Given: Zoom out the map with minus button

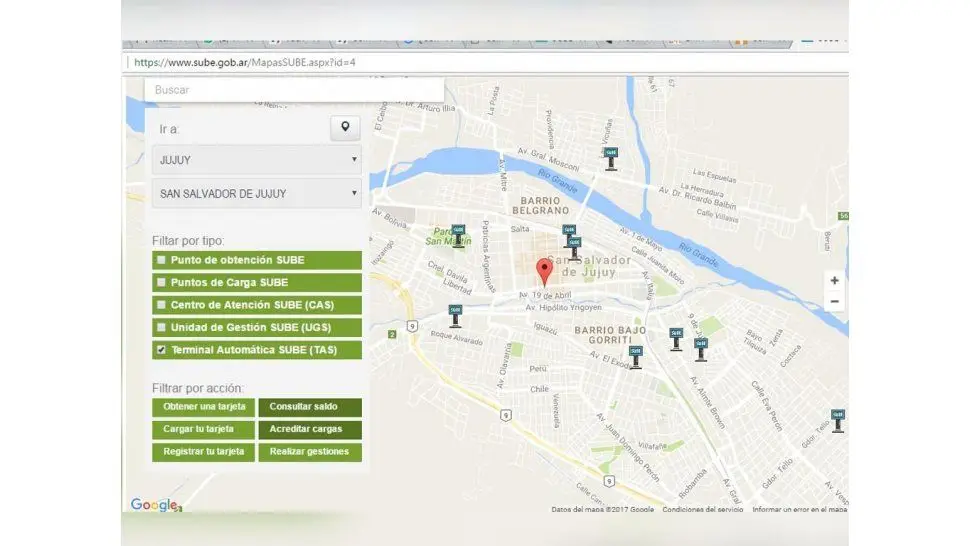Looking at the screenshot, I should pyautogui.click(x=834, y=302).
